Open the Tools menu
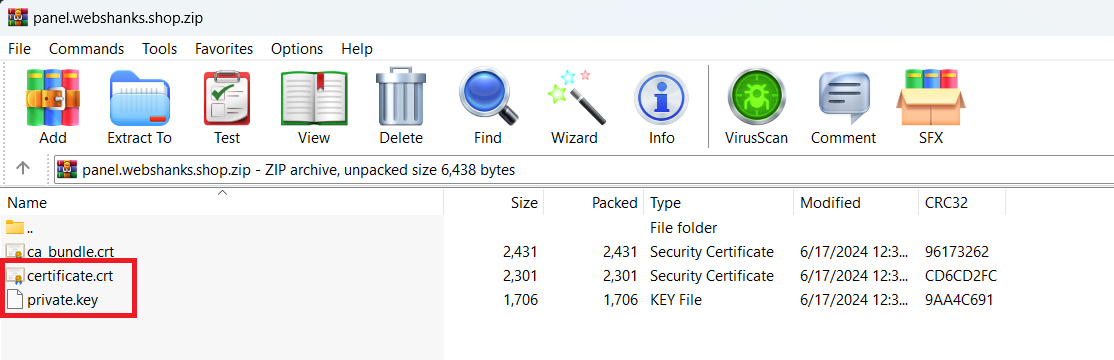 (159, 49)
